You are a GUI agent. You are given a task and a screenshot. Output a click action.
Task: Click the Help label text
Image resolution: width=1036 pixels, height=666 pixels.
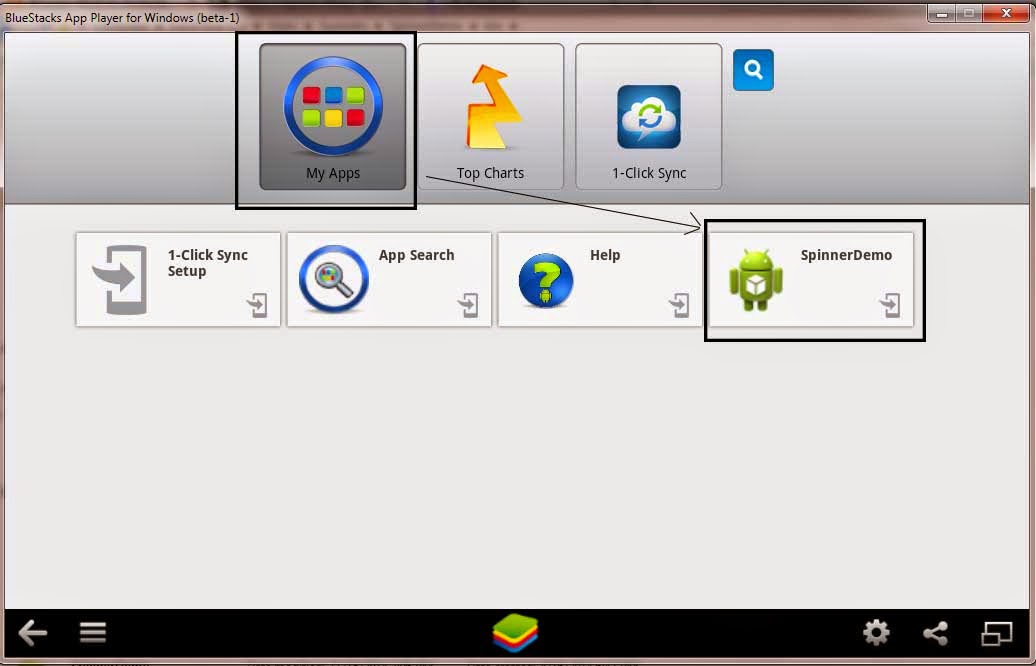[x=605, y=255]
